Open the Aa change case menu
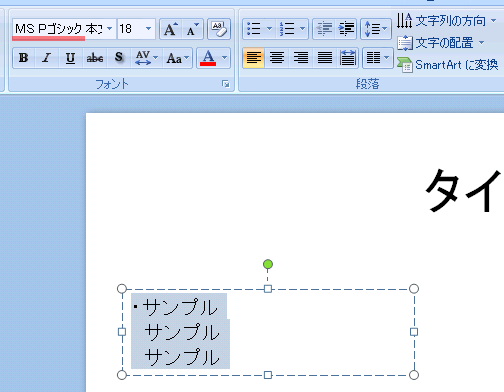 pos(178,58)
